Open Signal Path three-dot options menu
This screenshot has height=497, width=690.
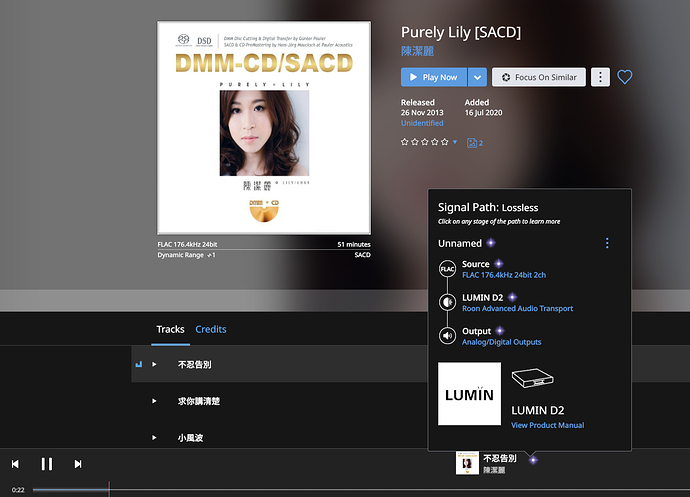point(607,243)
